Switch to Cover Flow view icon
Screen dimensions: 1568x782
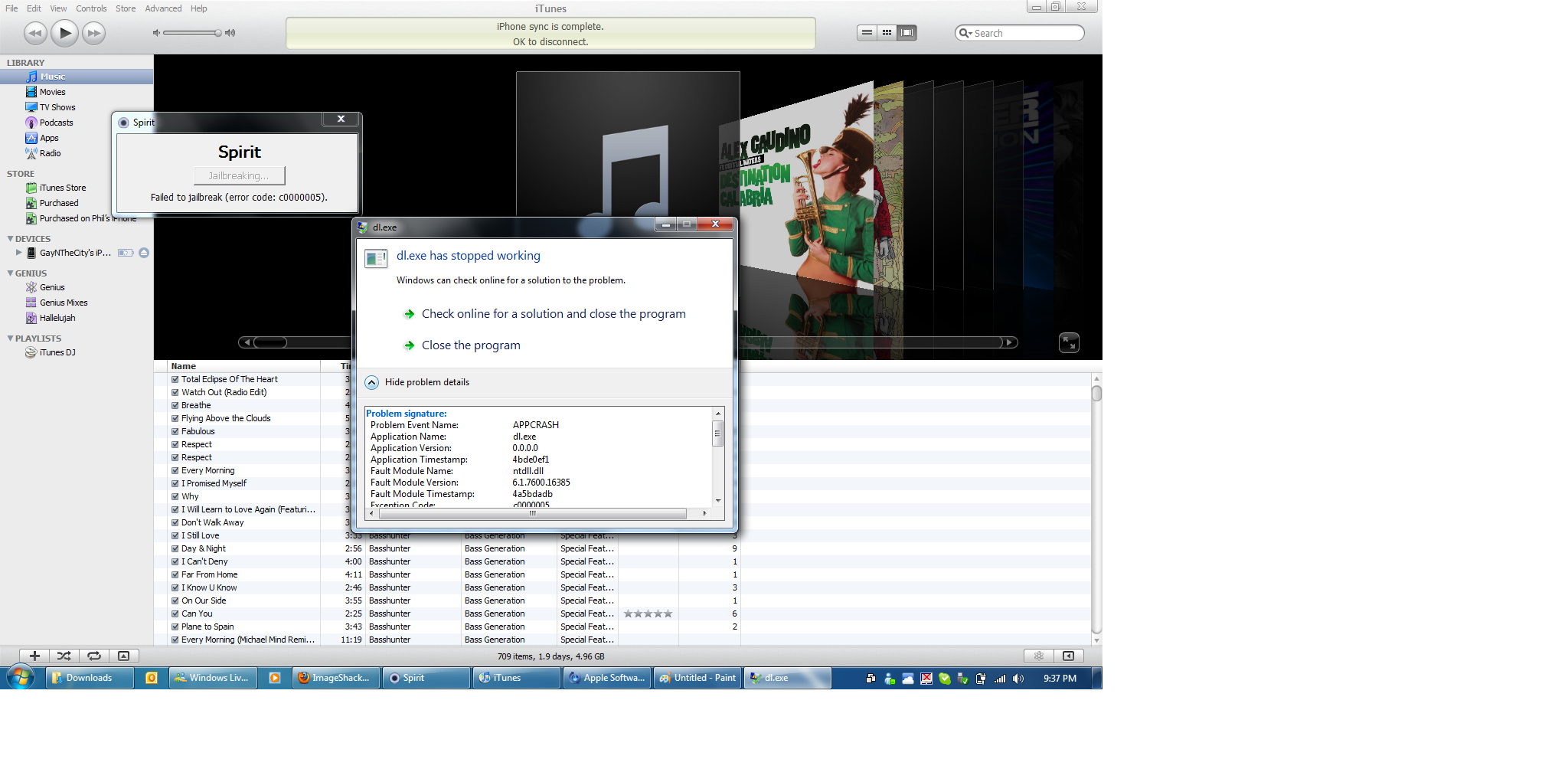tap(906, 33)
